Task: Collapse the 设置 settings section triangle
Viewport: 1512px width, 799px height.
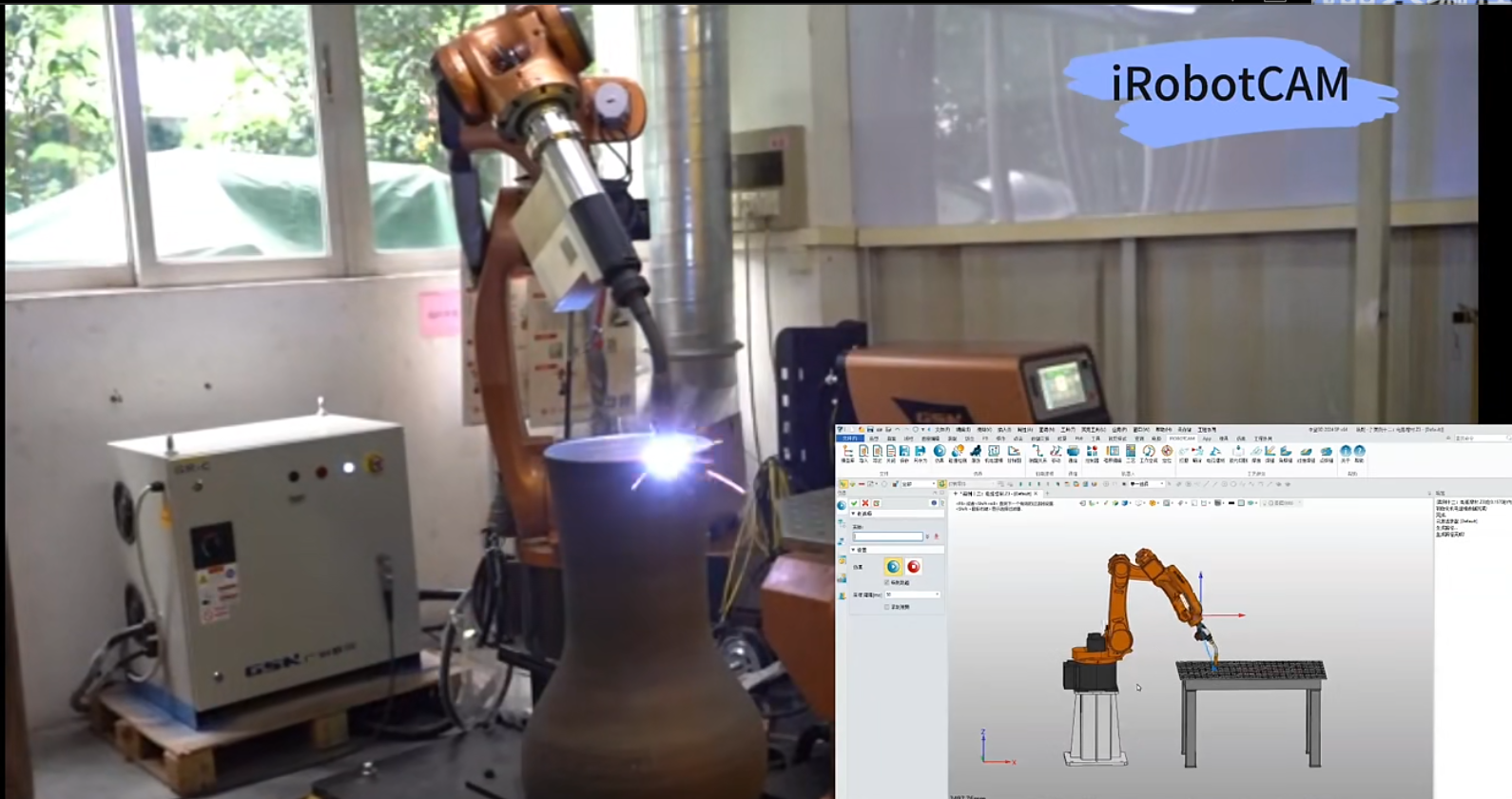Action: coord(853,550)
